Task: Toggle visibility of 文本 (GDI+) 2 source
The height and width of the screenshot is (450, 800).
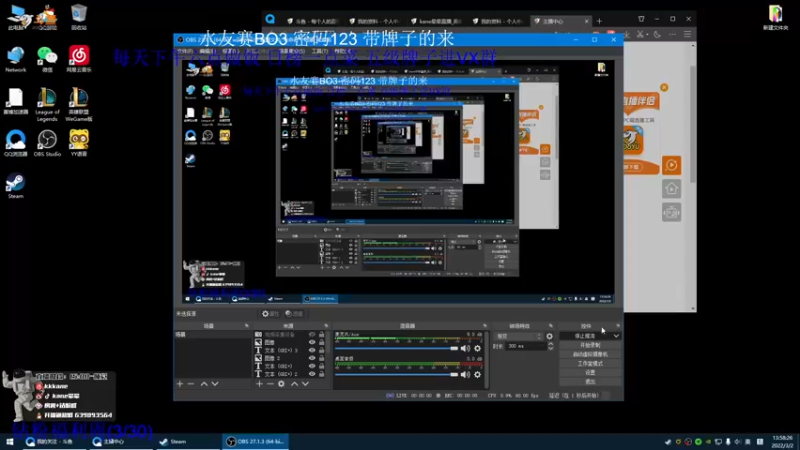Action: 312,374
